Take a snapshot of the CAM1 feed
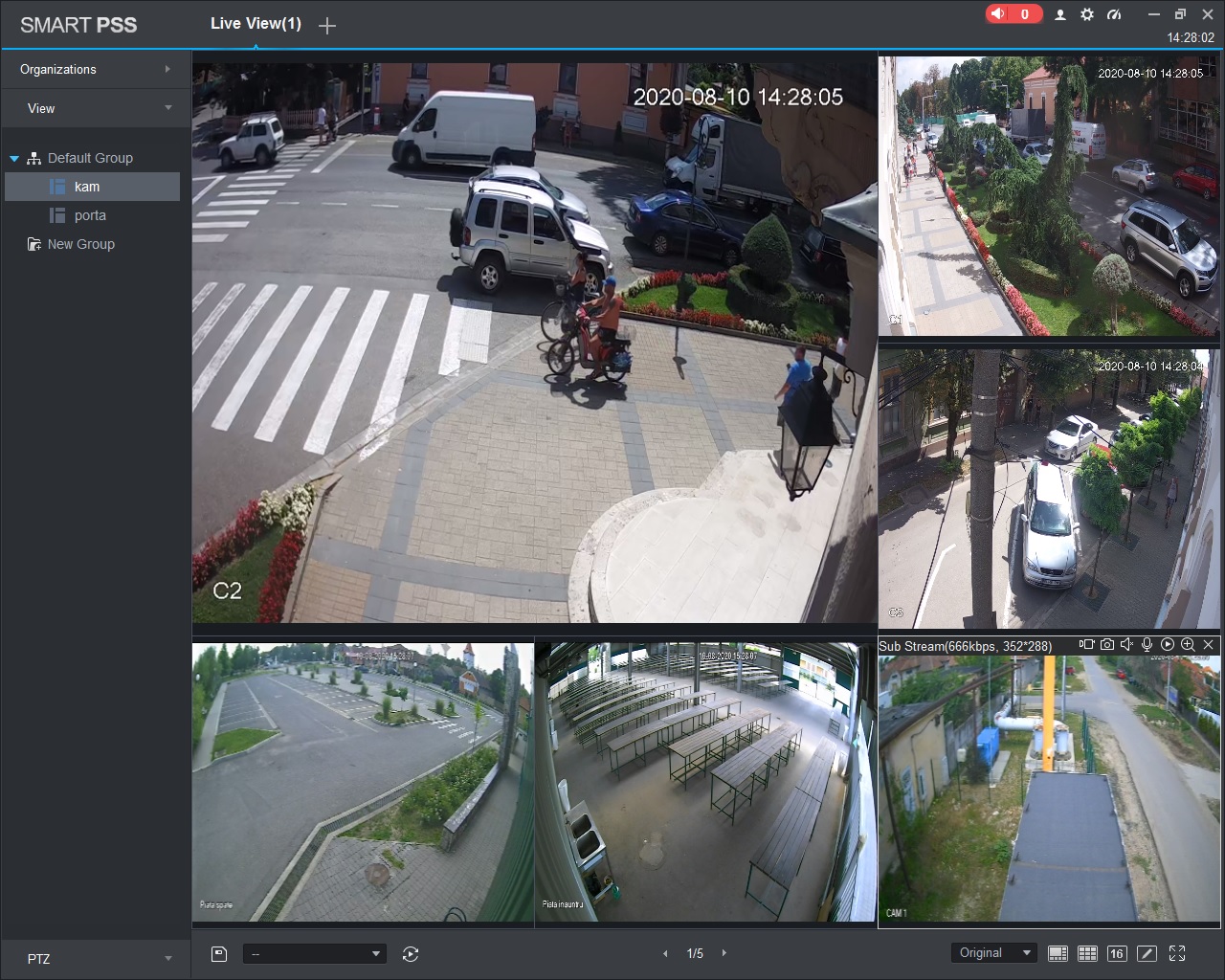 click(1107, 645)
